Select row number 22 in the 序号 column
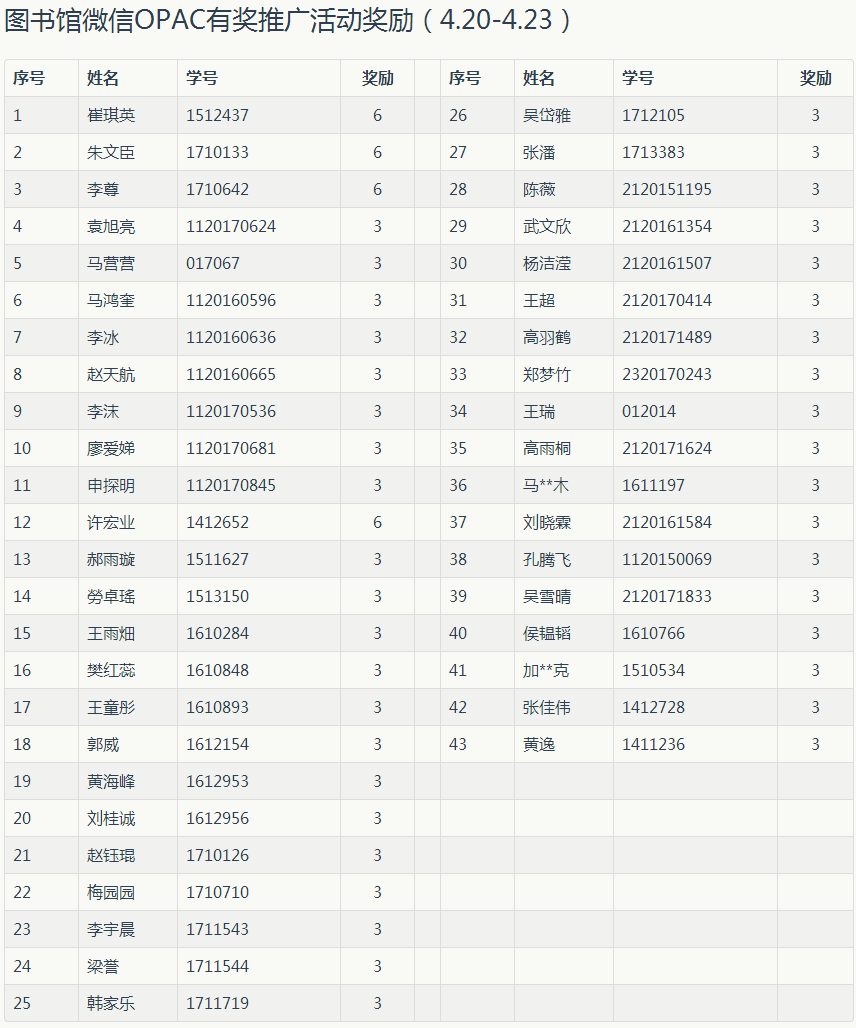Screen dimensions: 856x1028 22,892
